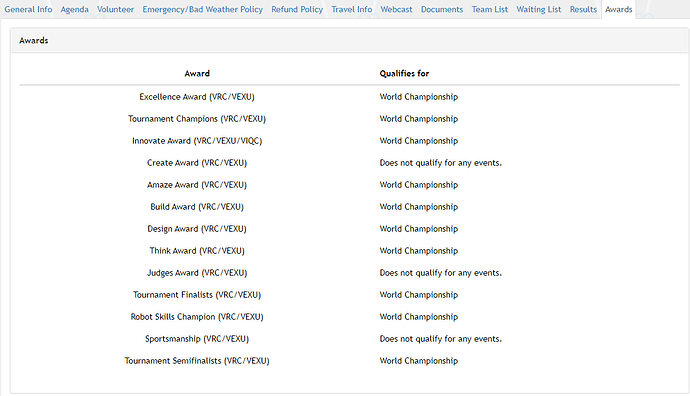
Task: Click 'Does not qualify' for Judges Award
Action: 440,273
